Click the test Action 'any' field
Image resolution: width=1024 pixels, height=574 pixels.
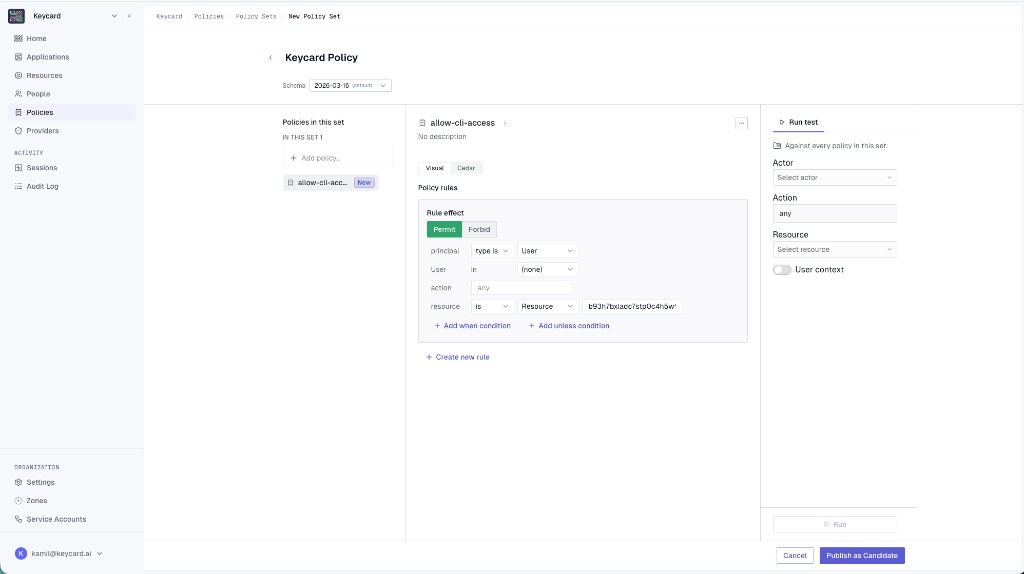pos(834,214)
